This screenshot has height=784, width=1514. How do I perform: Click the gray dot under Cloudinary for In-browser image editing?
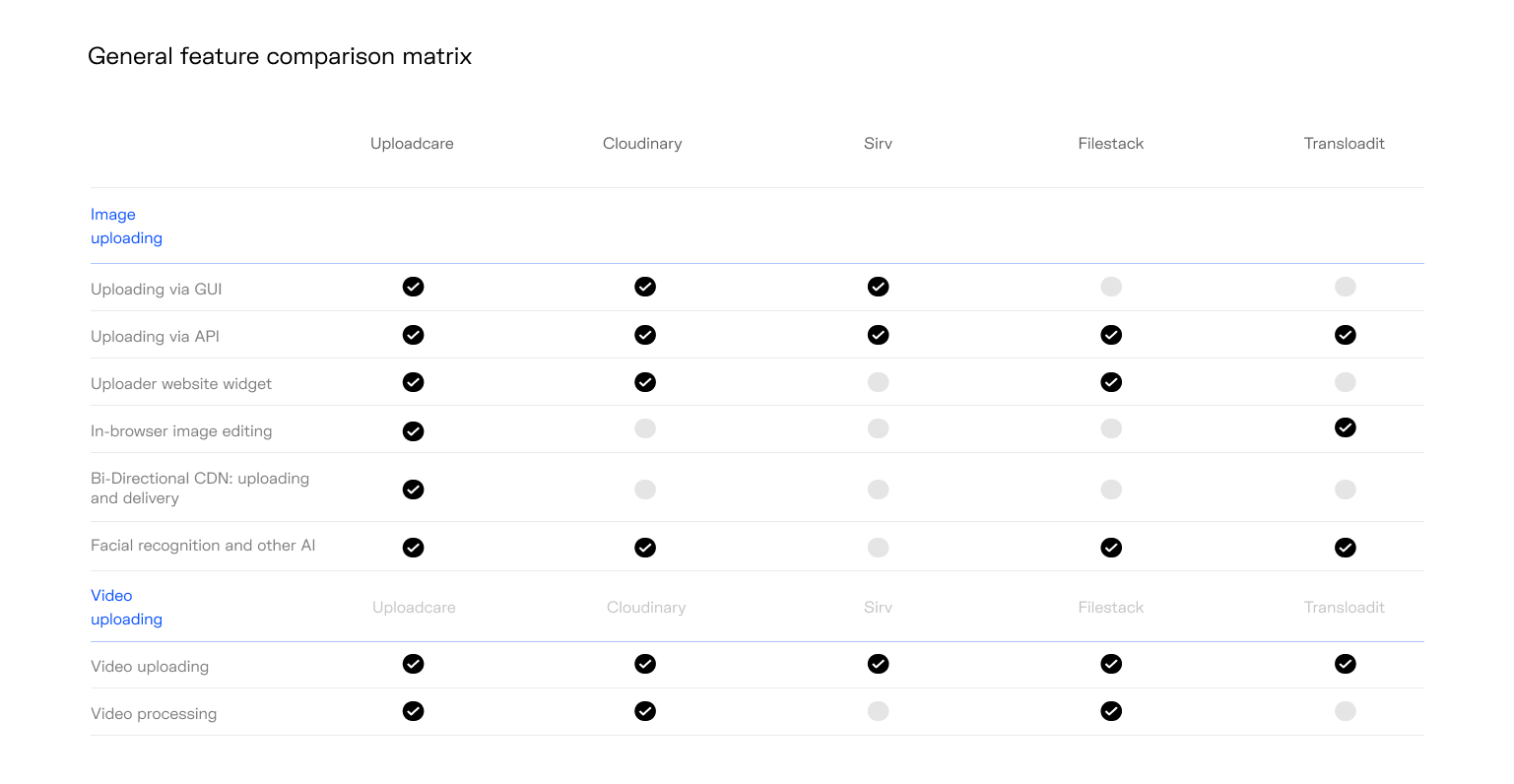[x=645, y=427]
